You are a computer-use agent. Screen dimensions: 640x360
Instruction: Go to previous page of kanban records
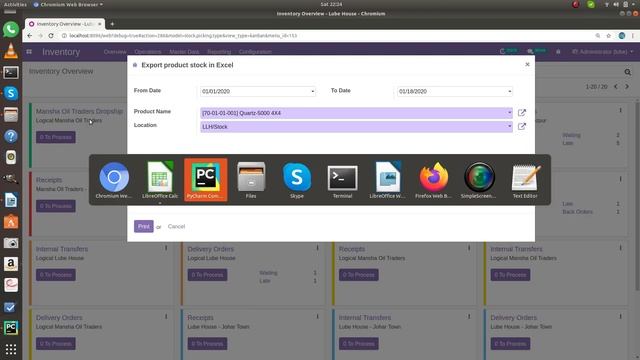616,87
